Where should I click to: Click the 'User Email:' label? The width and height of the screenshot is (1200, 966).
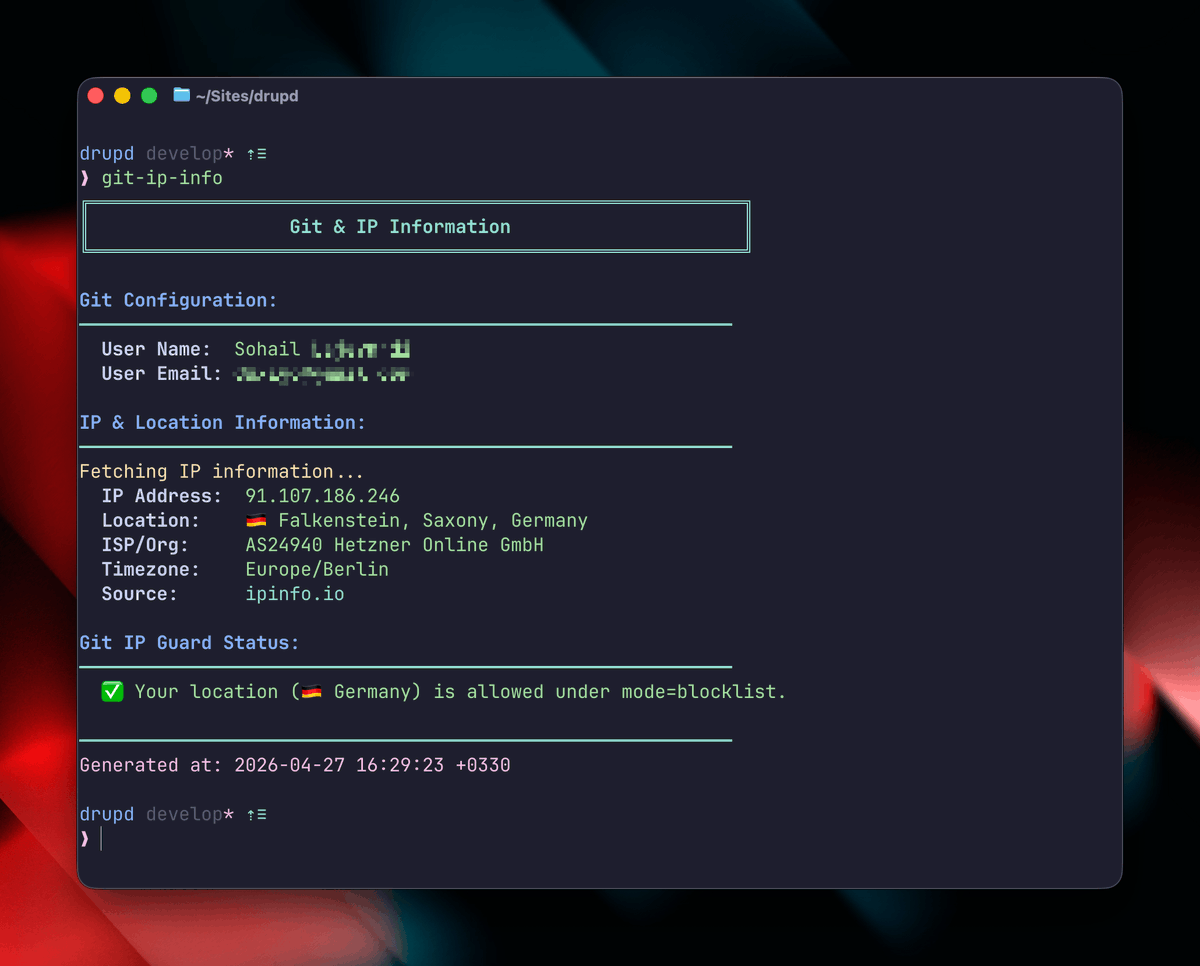162,374
